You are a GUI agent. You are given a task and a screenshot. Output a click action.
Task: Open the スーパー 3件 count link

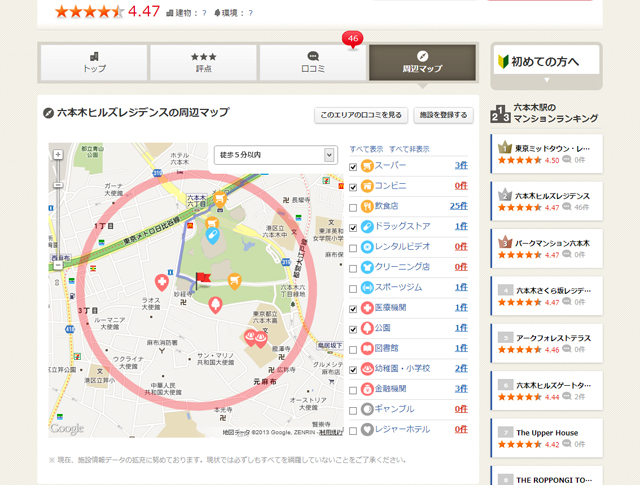click(x=461, y=166)
